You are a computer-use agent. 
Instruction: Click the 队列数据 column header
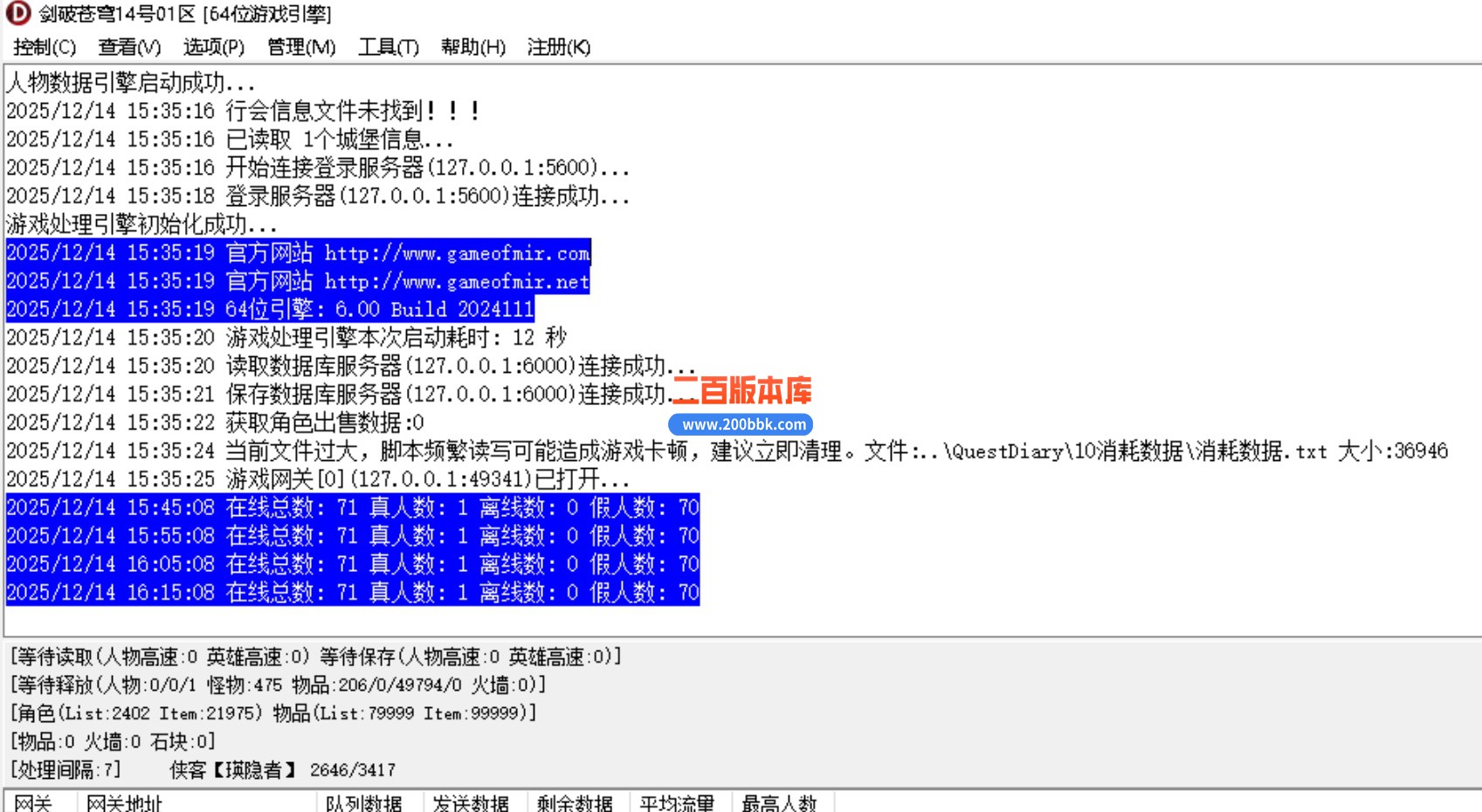366,803
